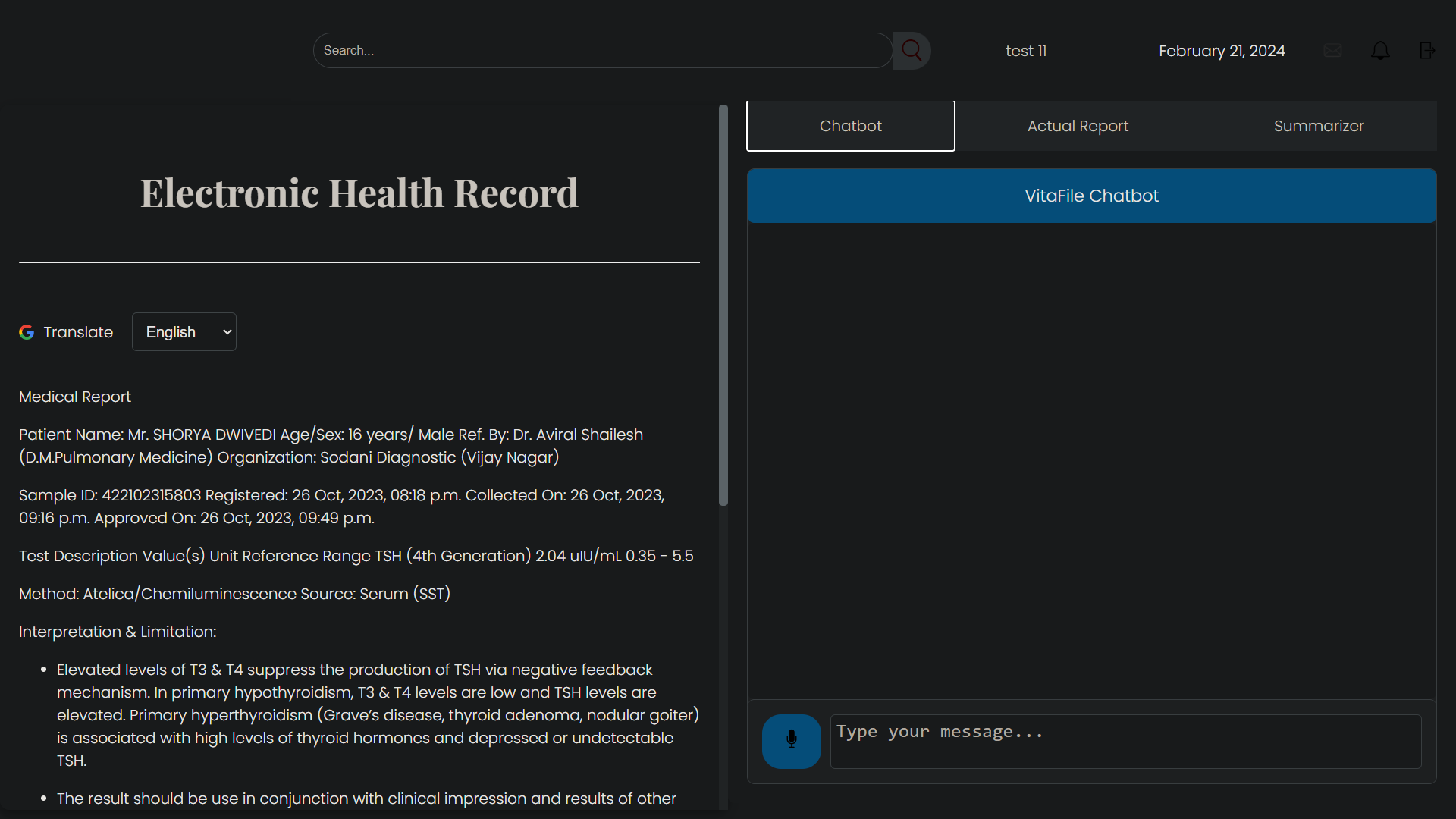Click the Translate label text
The image size is (1456, 819).
78,332
